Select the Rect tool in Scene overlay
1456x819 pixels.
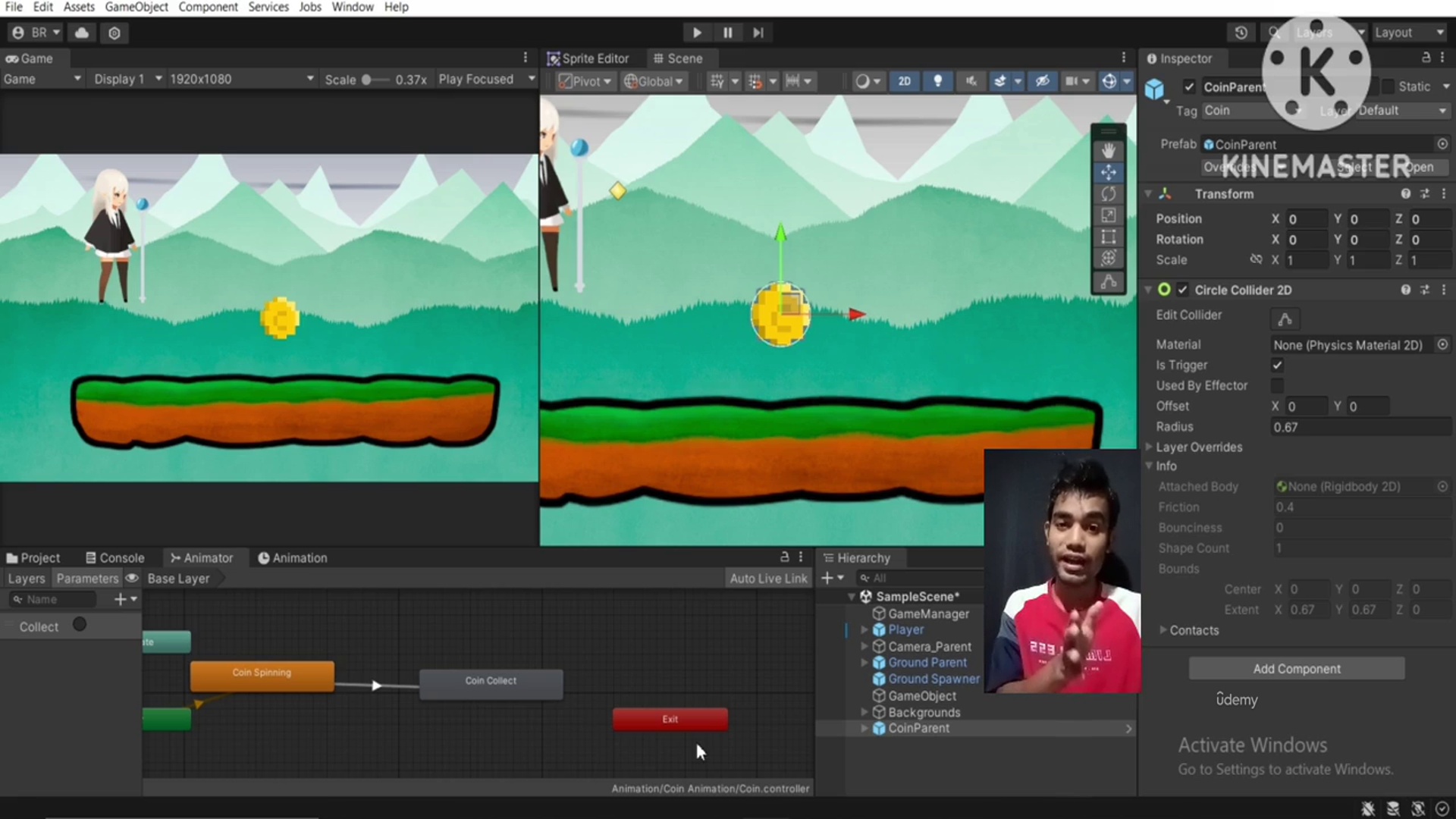(x=1108, y=237)
